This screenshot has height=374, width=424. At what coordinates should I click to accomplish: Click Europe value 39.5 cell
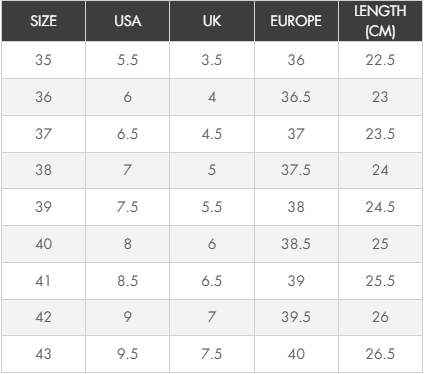(x=296, y=317)
